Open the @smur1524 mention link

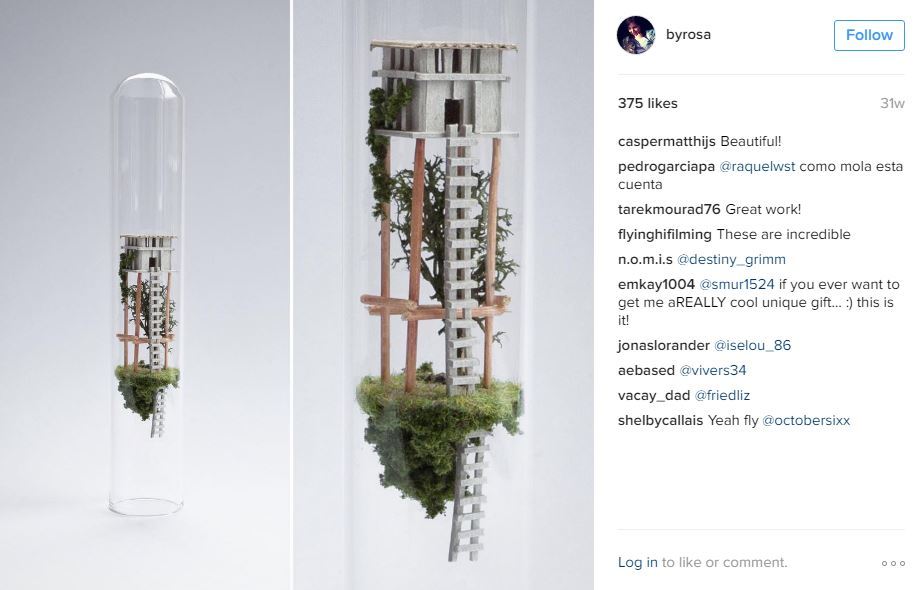point(737,285)
